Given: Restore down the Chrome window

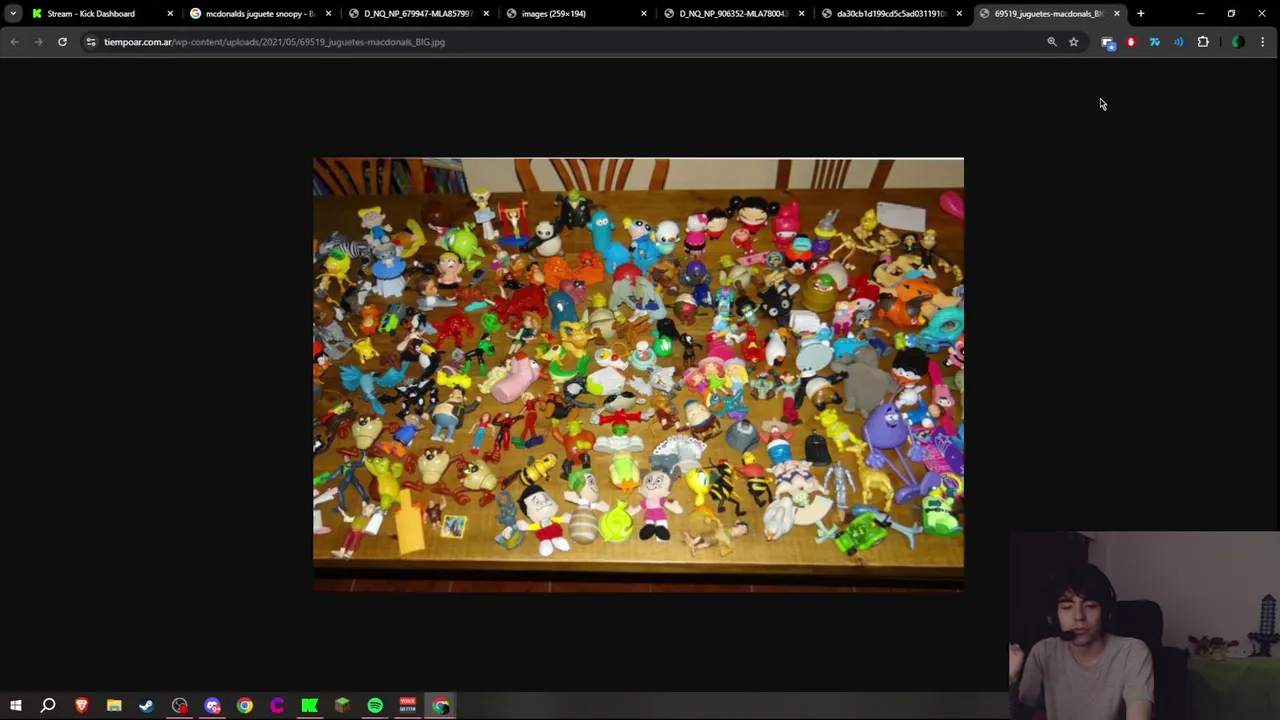Looking at the screenshot, I should pyautogui.click(x=1232, y=14).
